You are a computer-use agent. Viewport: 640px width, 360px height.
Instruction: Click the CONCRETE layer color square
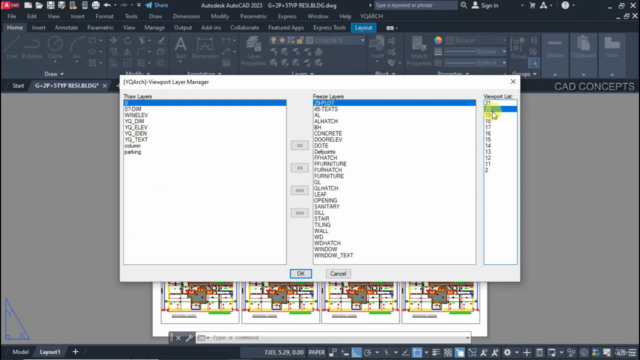click(x=310, y=40)
